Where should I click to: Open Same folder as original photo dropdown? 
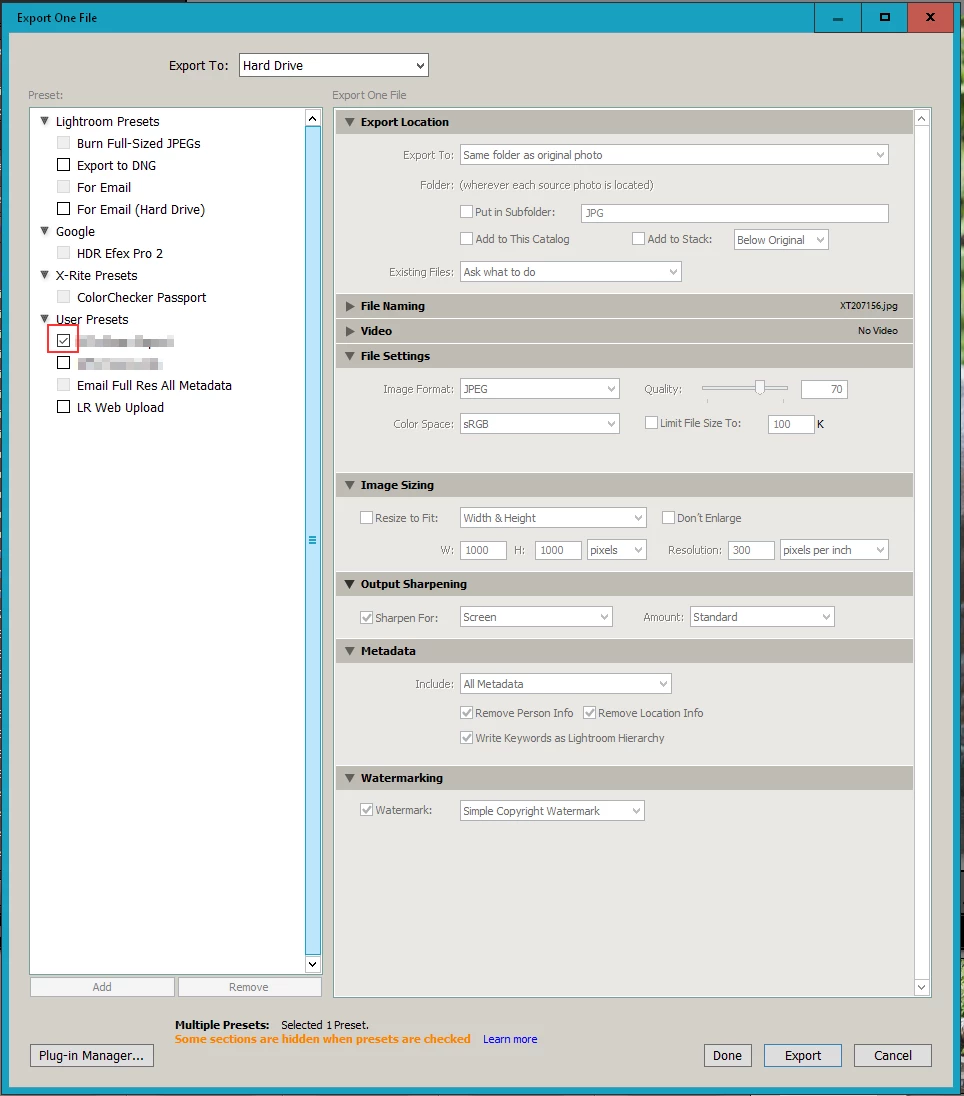click(x=674, y=155)
